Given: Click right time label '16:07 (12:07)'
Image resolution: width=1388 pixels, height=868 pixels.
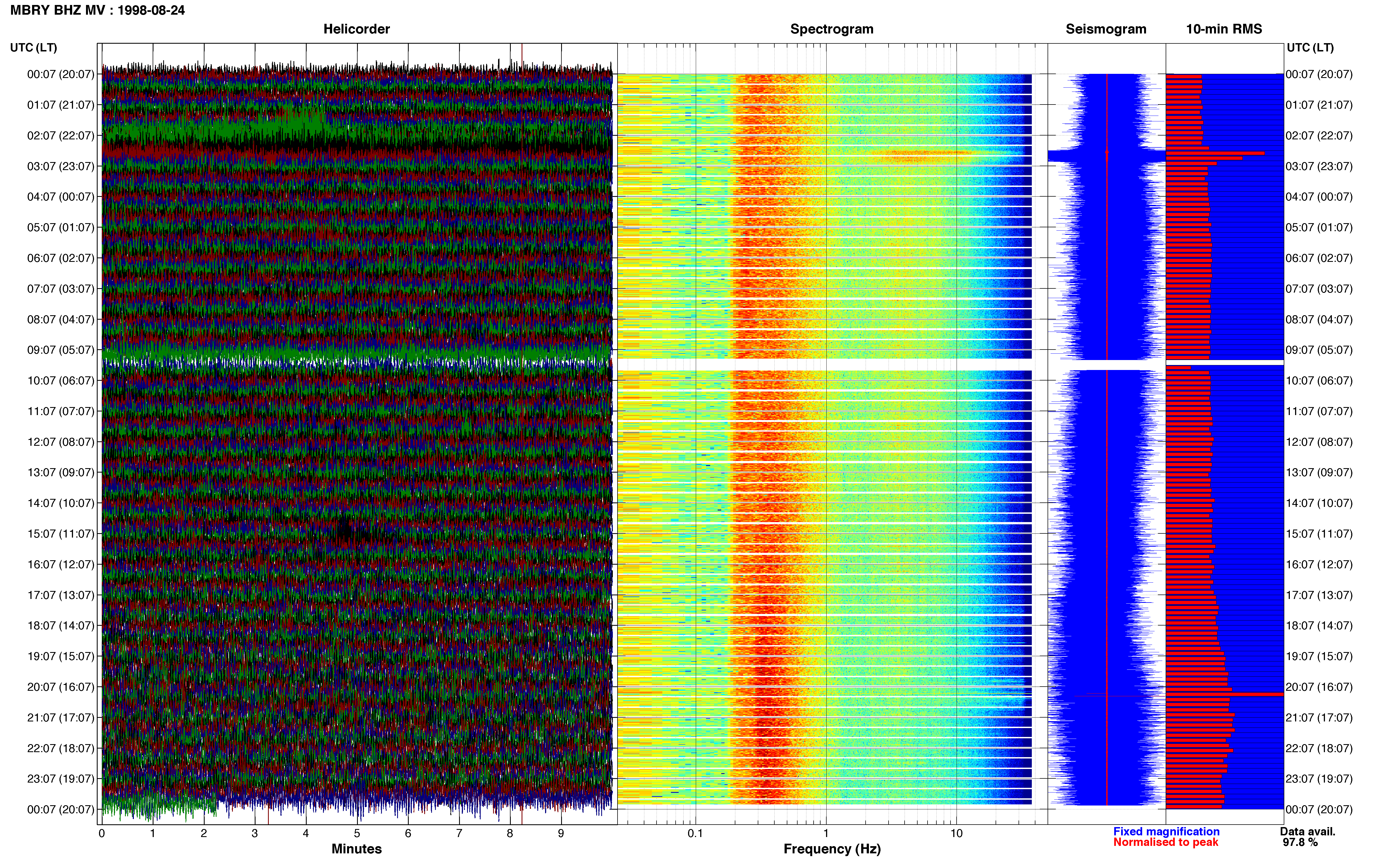Looking at the screenshot, I should point(1319,564).
